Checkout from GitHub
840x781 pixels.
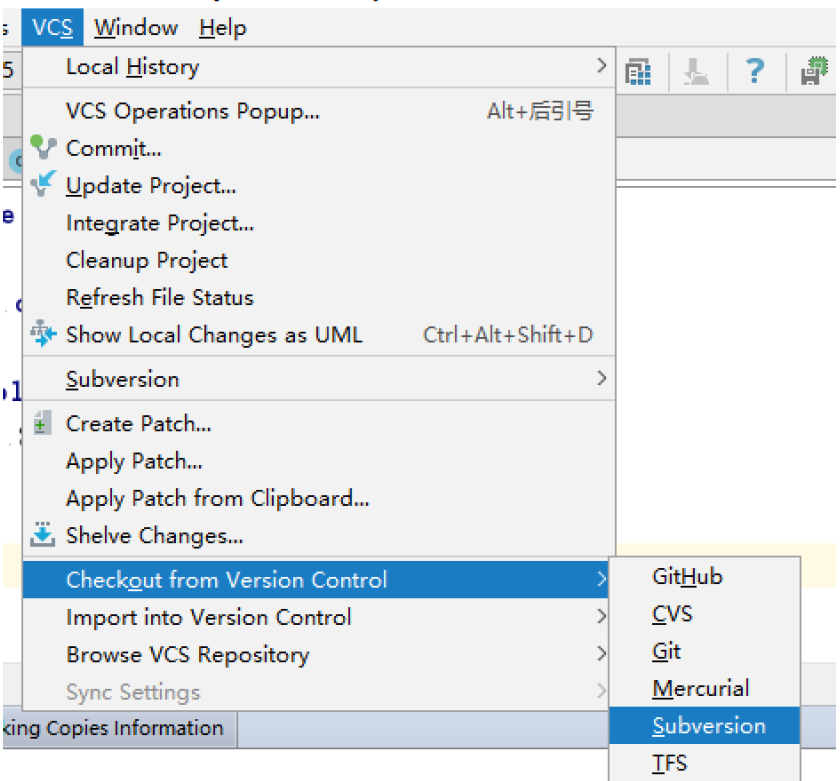(x=705, y=577)
